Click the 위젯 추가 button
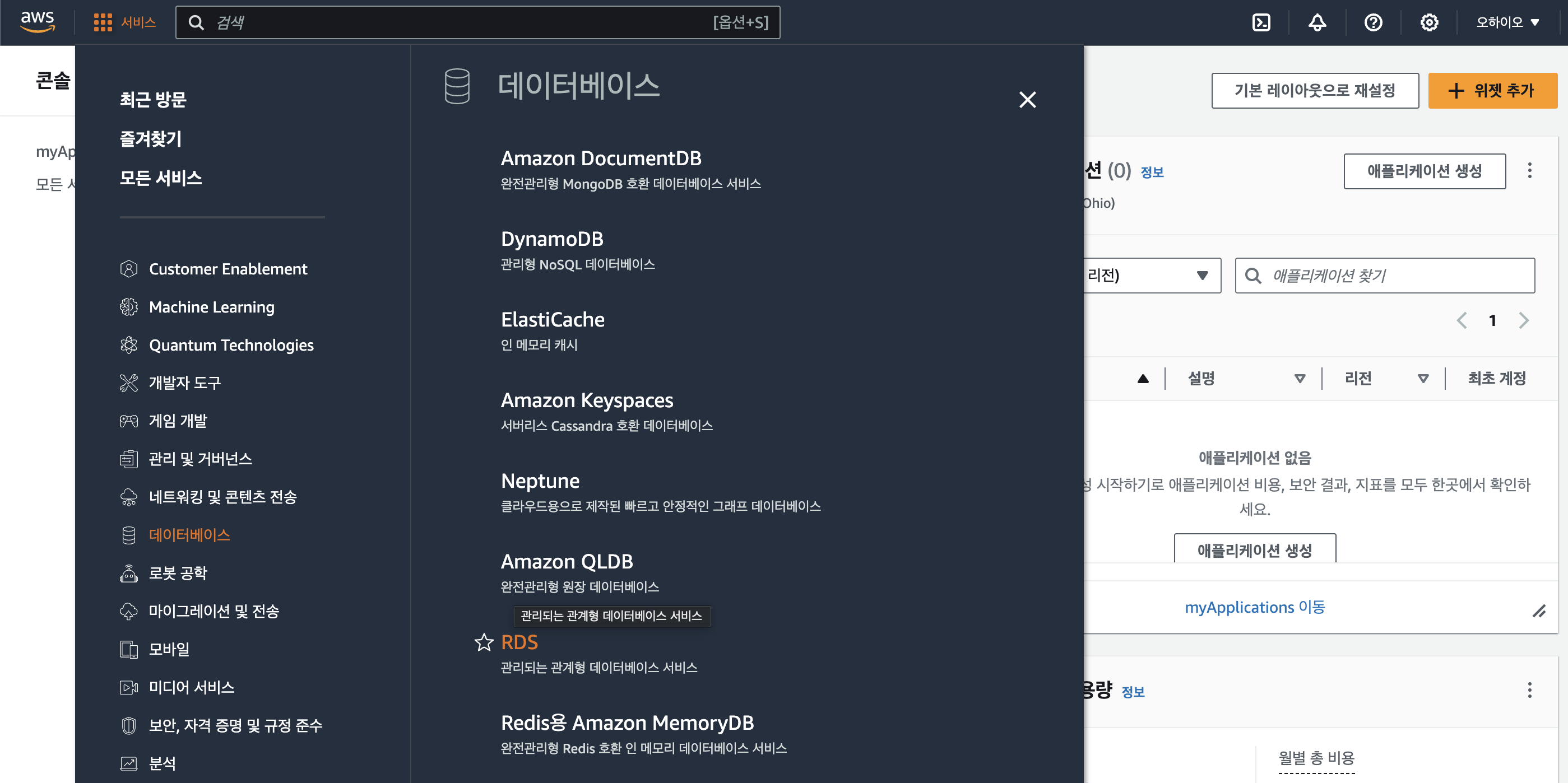Image resolution: width=1568 pixels, height=783 pixels. [1492, 91]
